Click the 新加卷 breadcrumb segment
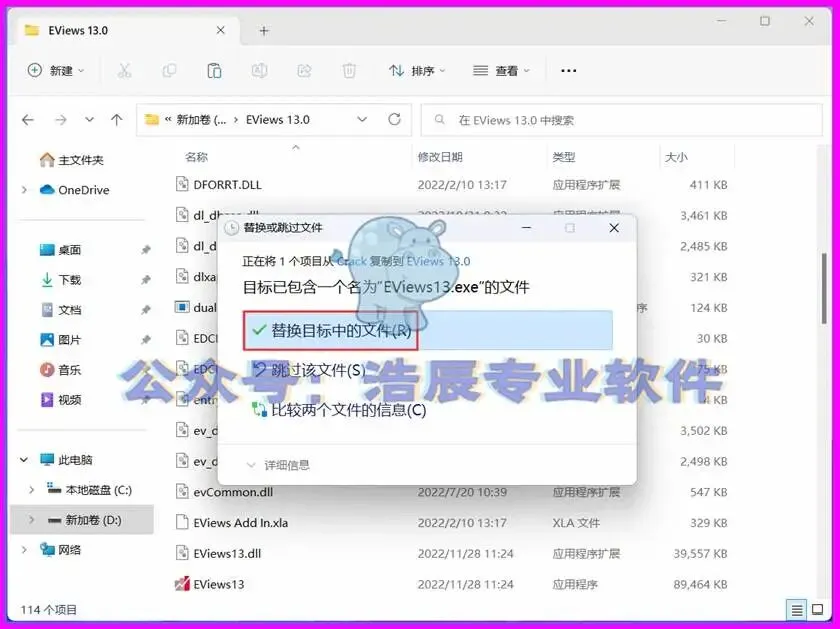840x629 pixels. click(x=201, y=119)
